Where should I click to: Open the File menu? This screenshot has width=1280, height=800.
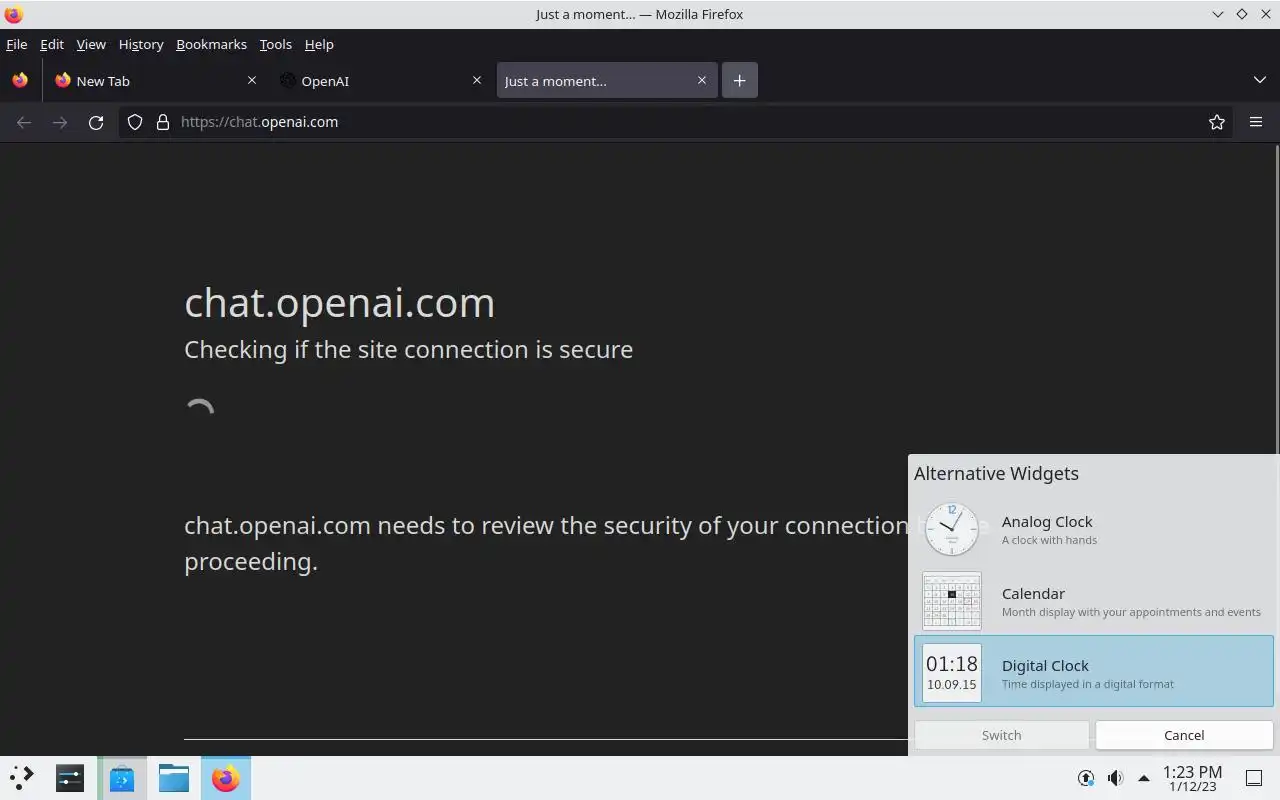pyautogui.click(x=17, y=44)
